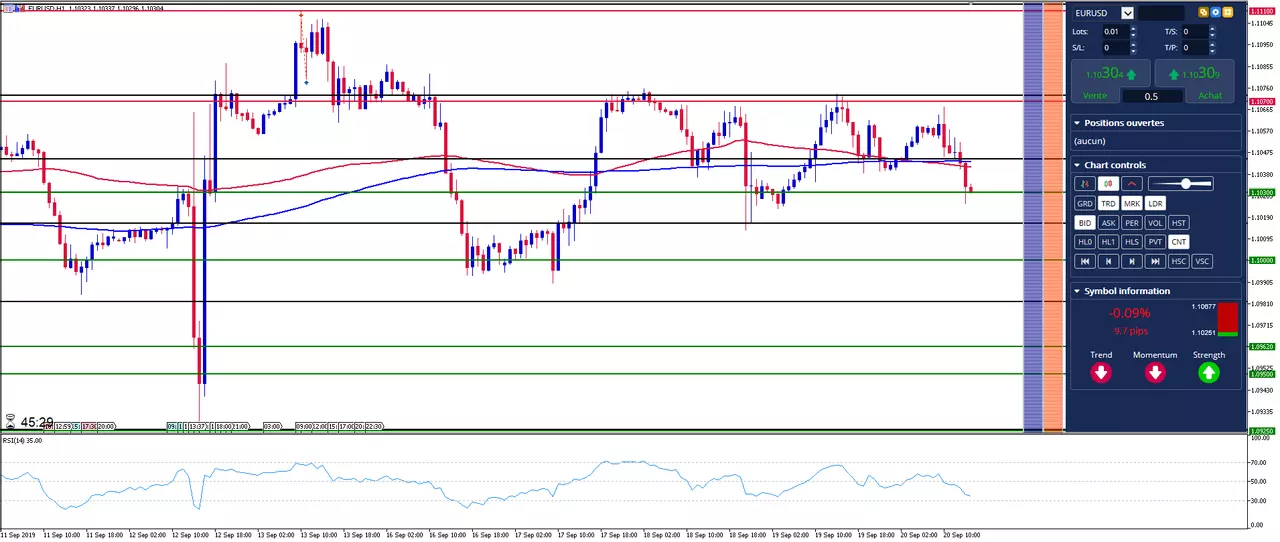1280x542 pixels.
Task: Click the 1.10700 red price level tag
Action: 1262,102
